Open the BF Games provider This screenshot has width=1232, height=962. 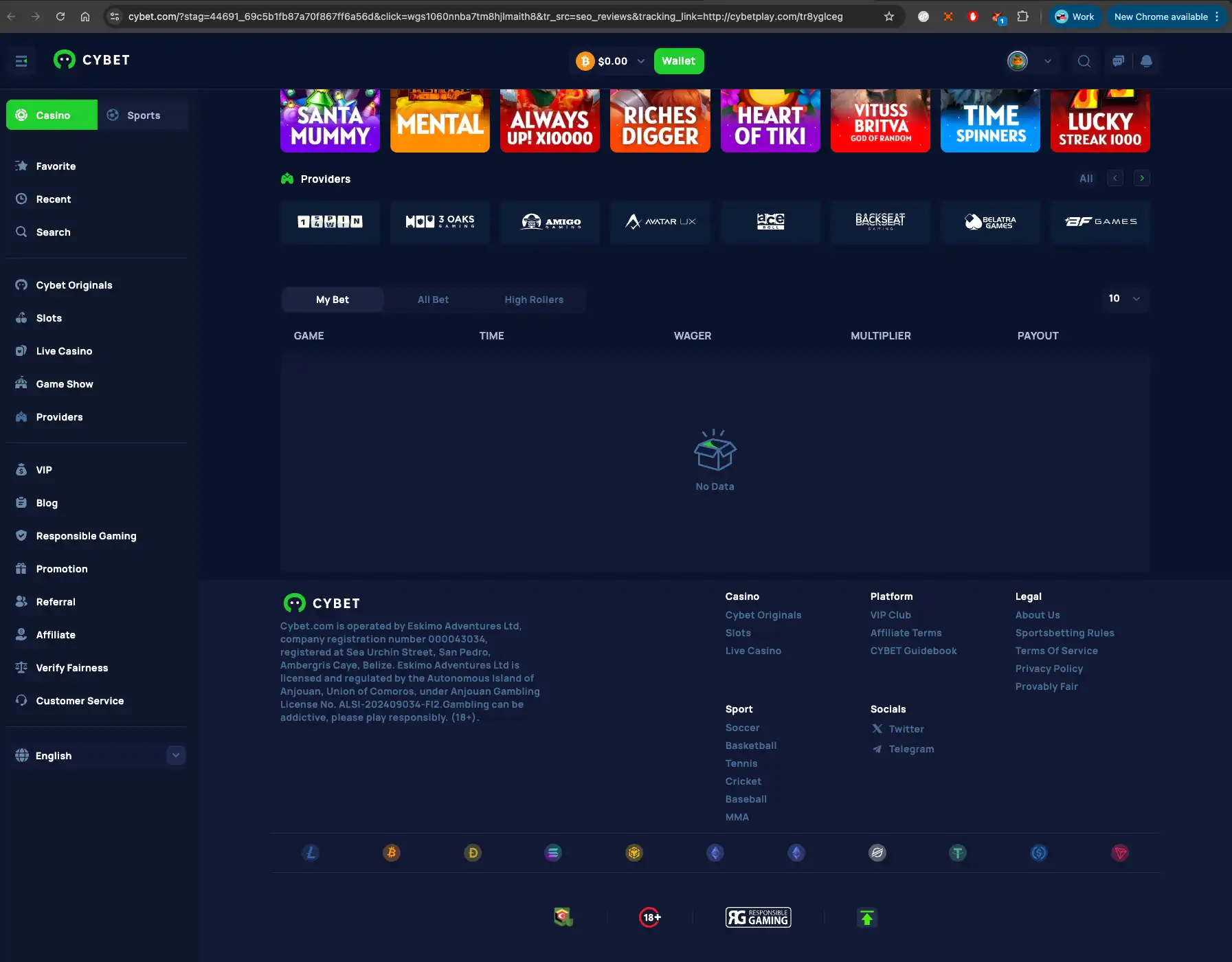tap(1100, 222)
